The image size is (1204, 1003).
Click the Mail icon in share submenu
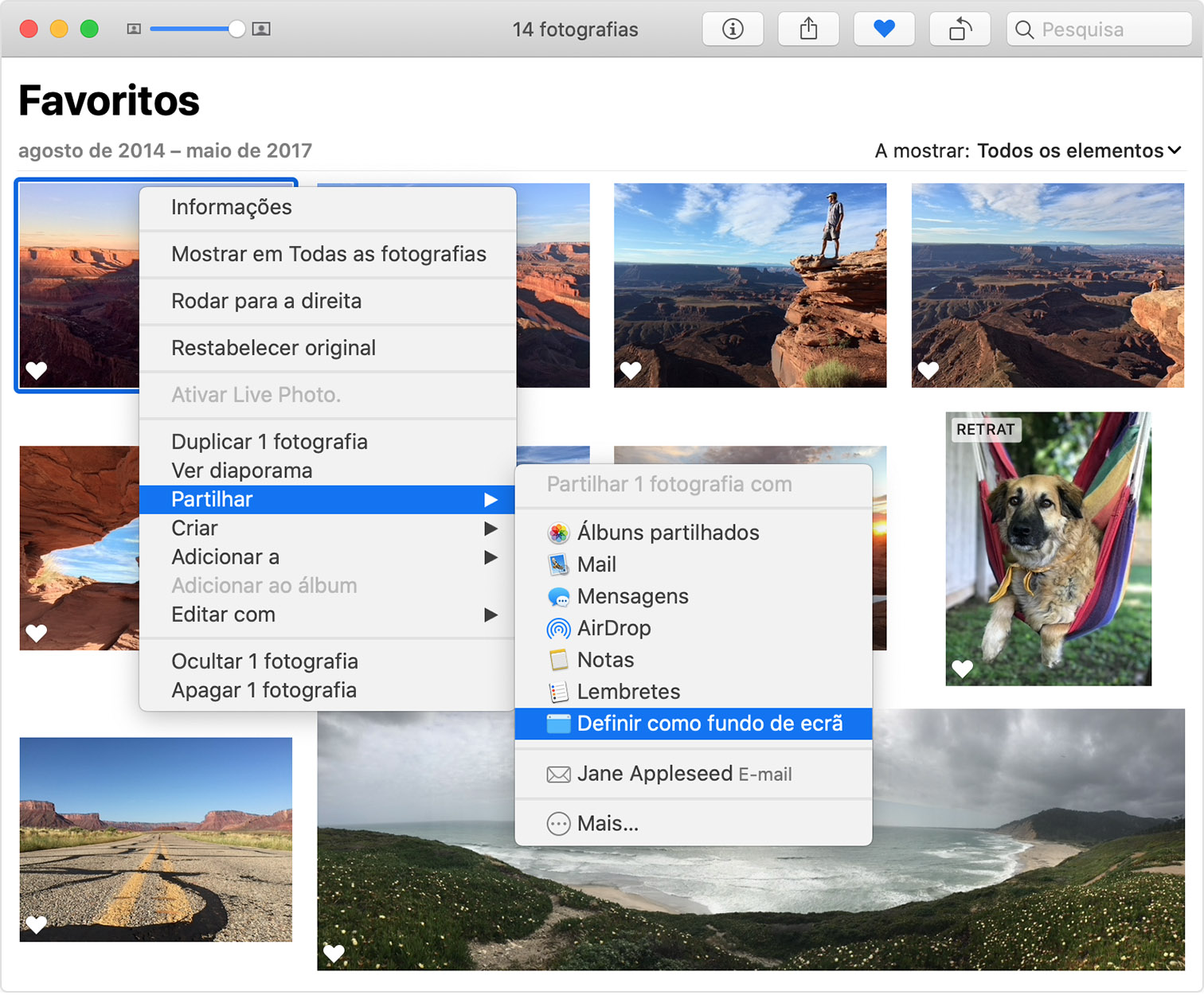coord(558,564)
